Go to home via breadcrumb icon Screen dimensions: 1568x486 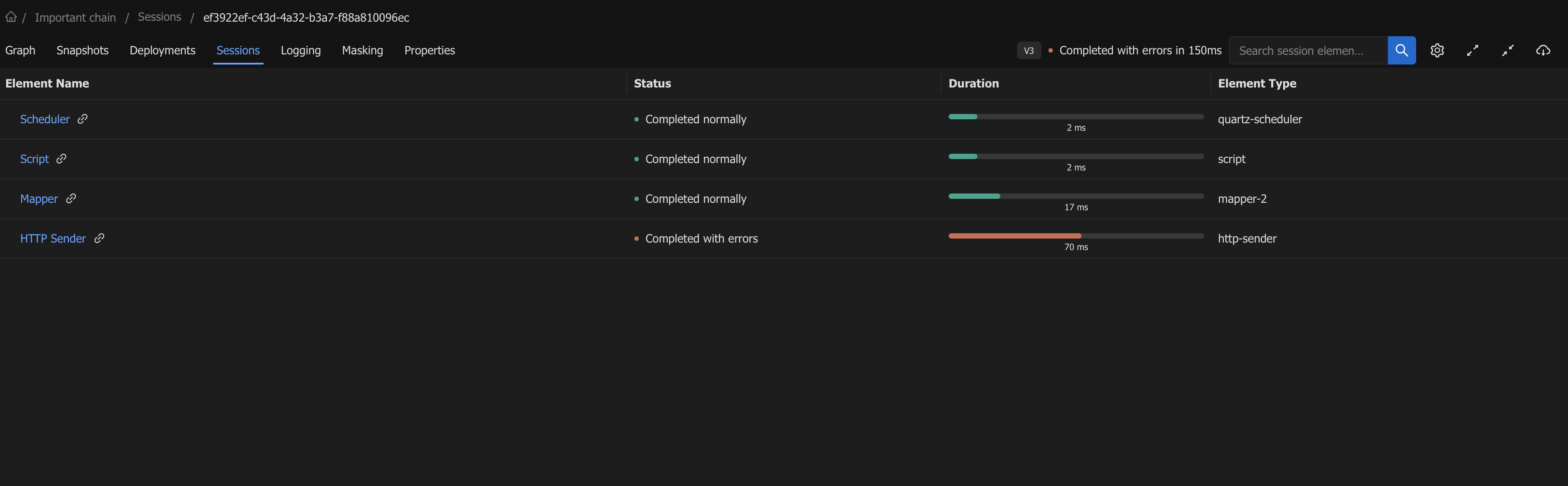11,17
